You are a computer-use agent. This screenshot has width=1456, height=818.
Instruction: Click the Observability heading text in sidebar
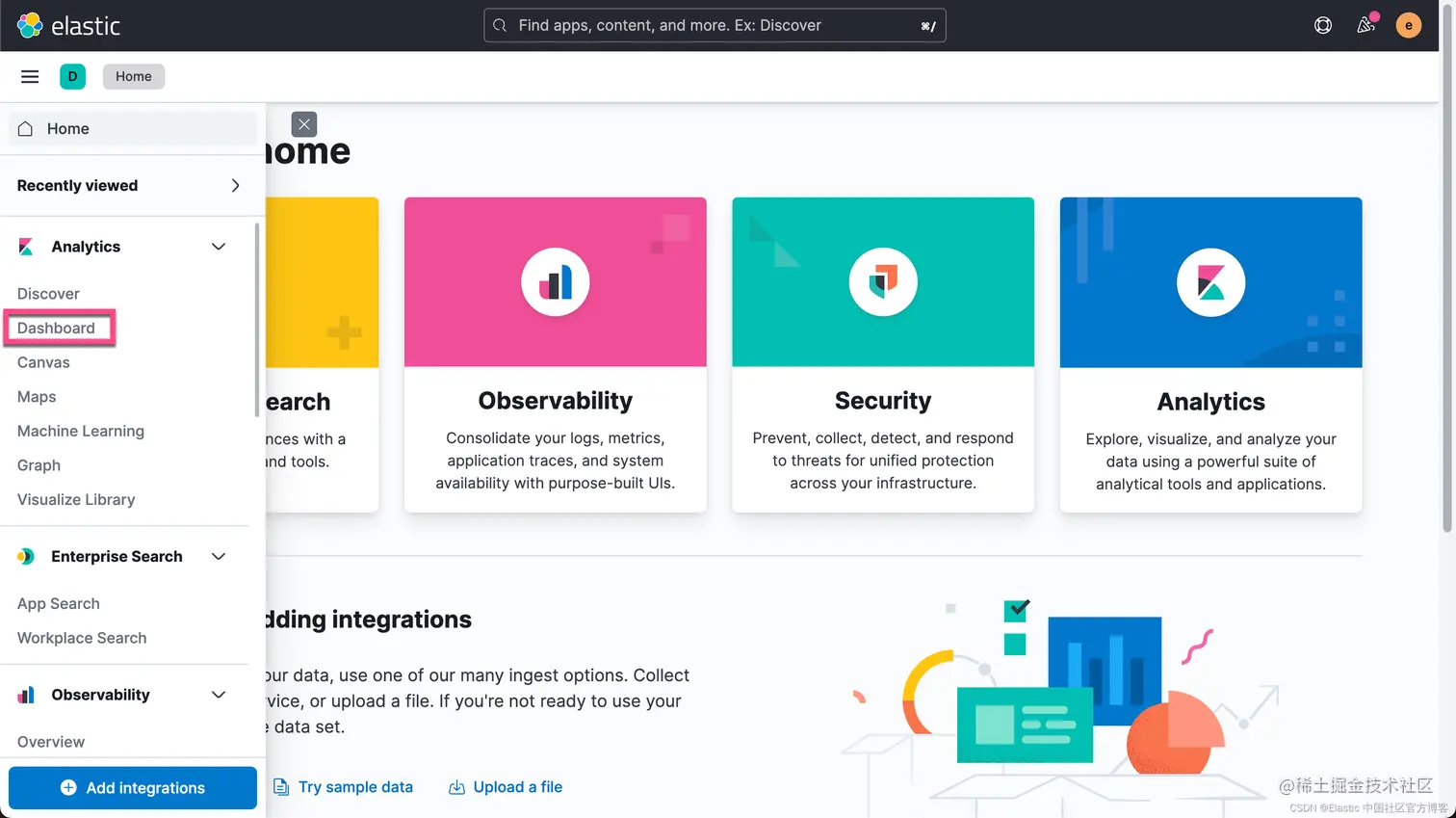[100, 695]
